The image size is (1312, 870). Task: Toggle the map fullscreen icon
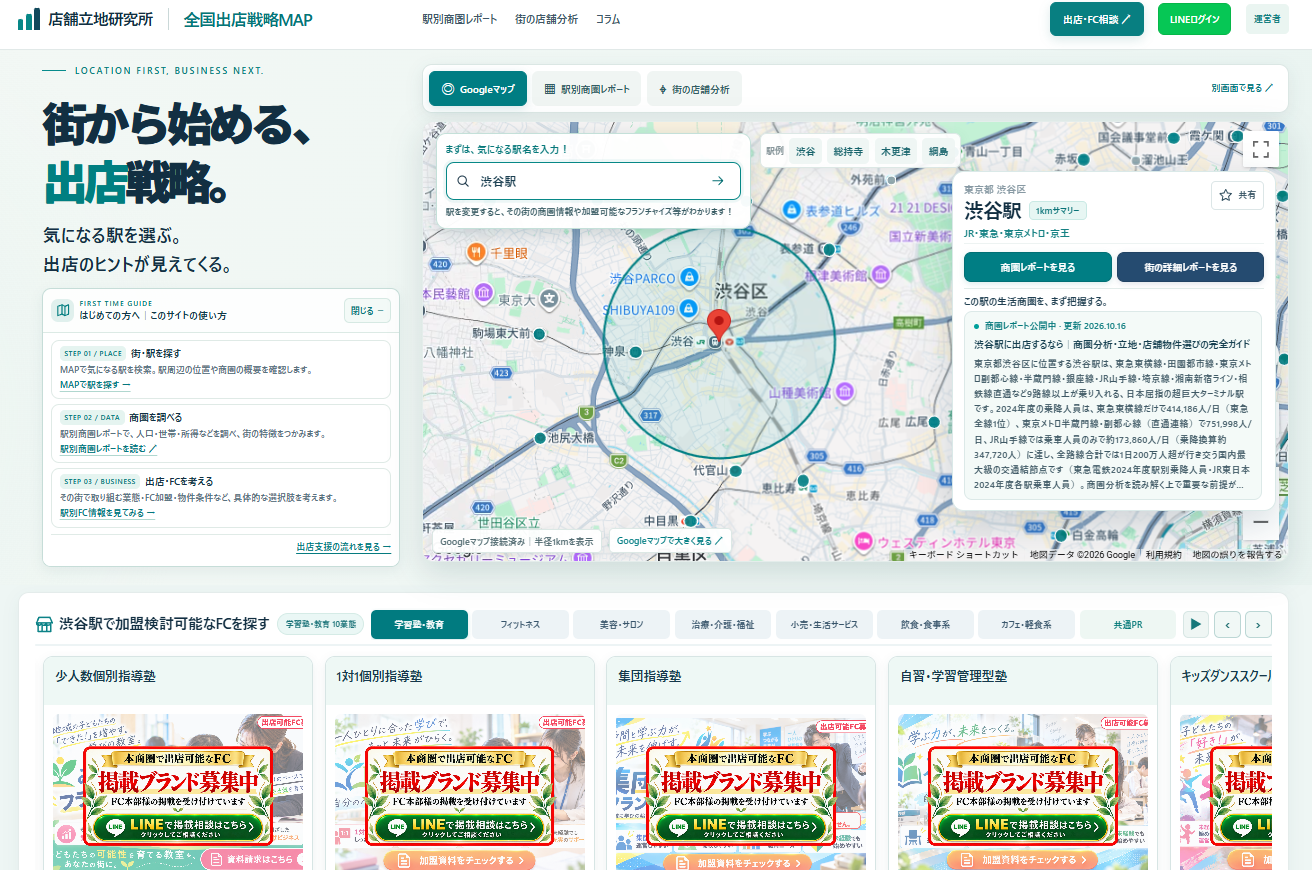(x=1261, y=150)
